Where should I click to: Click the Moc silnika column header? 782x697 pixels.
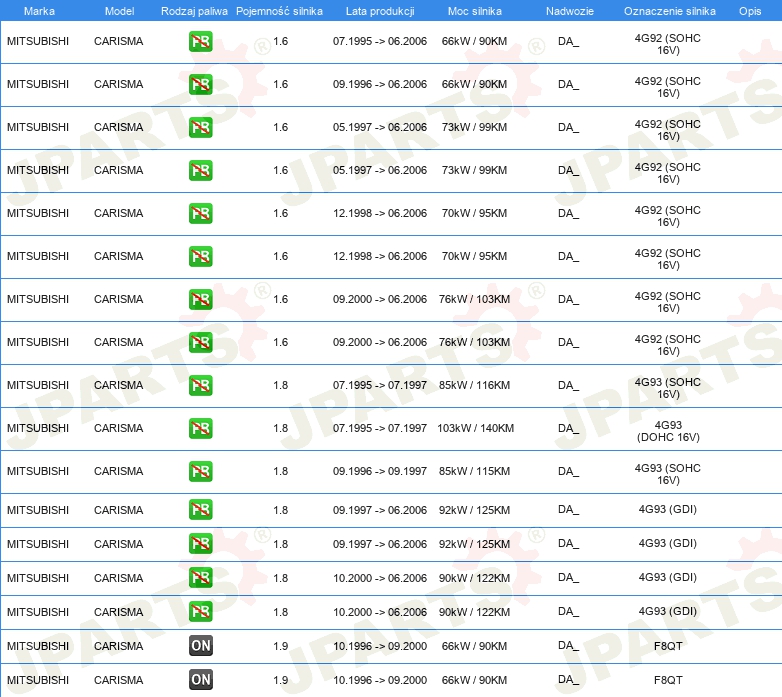pos(475,11)
